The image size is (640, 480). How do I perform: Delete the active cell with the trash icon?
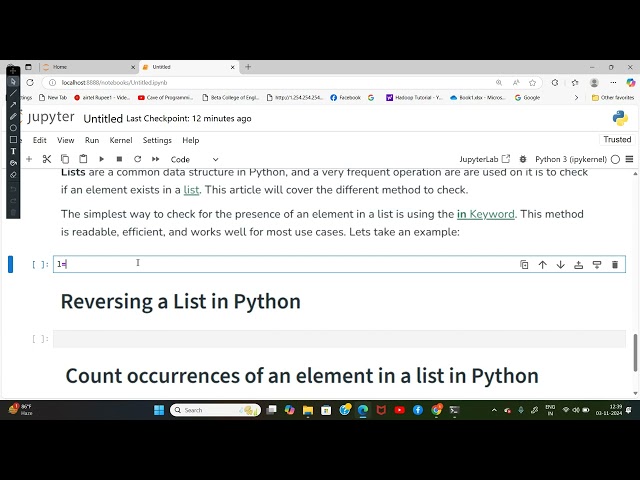[615, 264]
